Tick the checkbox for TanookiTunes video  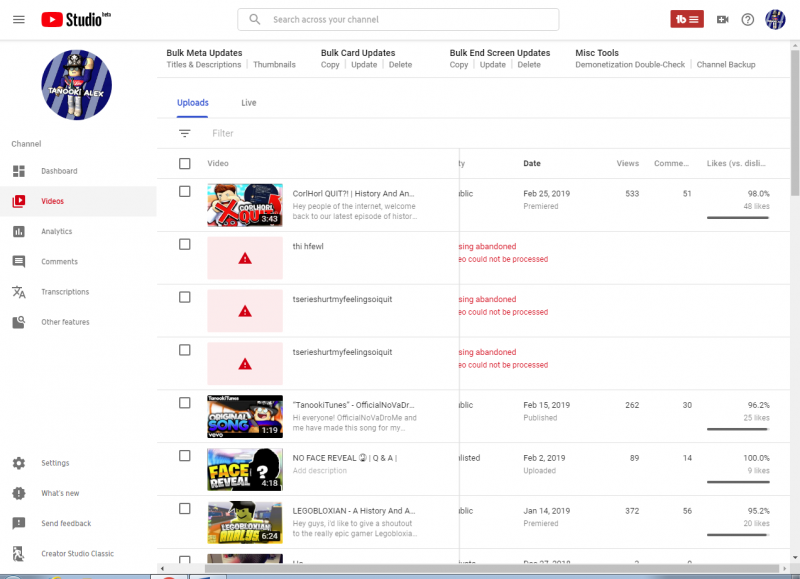pyautogui.click(x=184, y=403)
